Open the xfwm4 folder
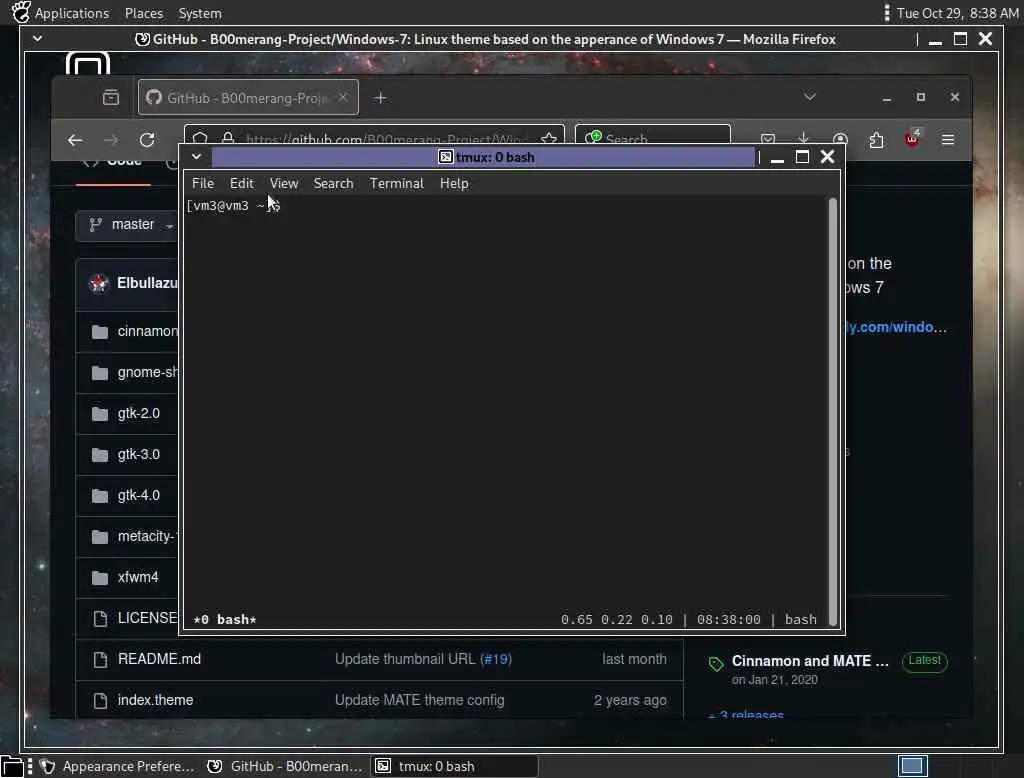1024x778 pixels. click(x=138, y=577)
